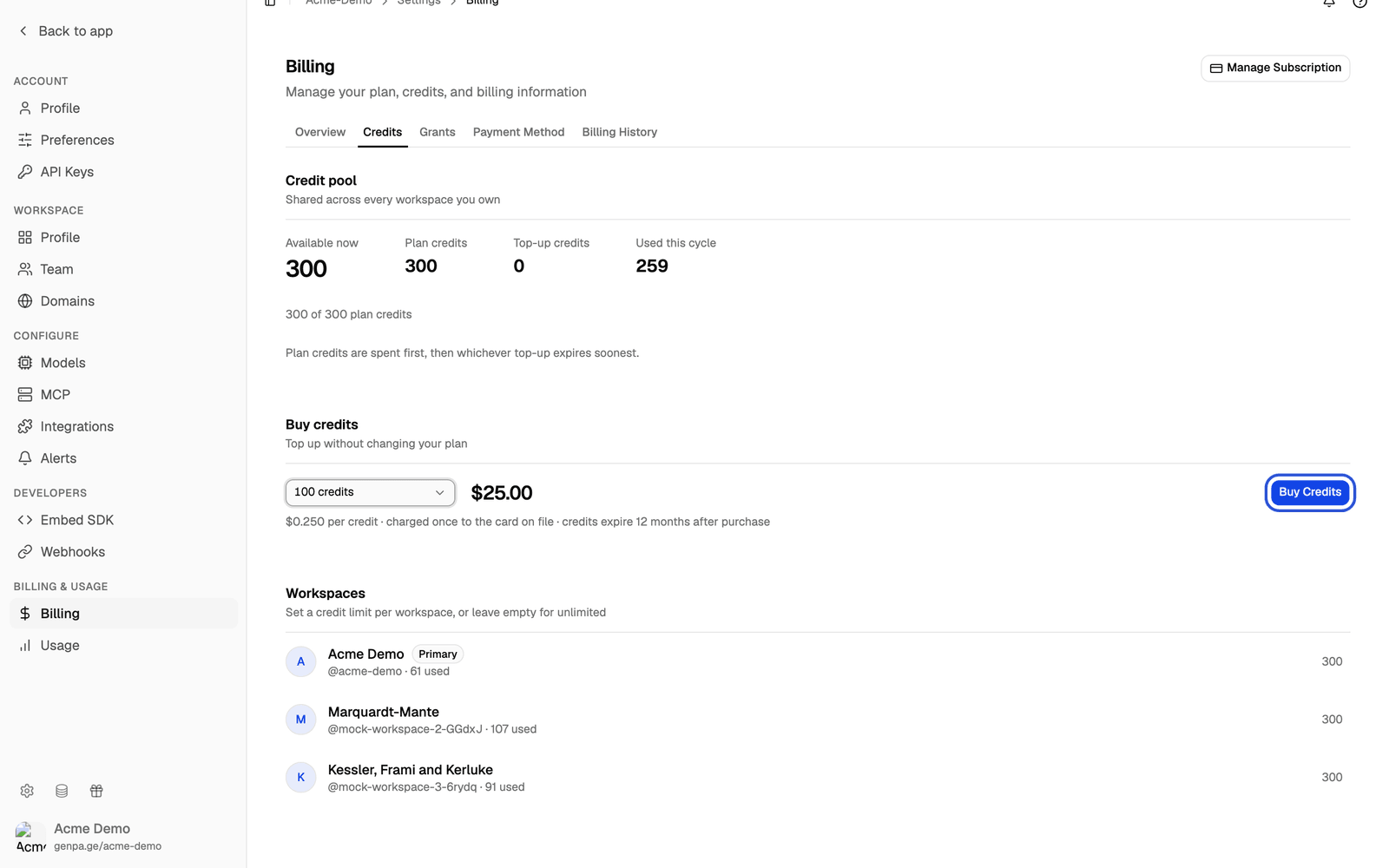This screenshot has height=868, width=1389.
Task: Click the Buy Credits button
Action: point(1310,492)
